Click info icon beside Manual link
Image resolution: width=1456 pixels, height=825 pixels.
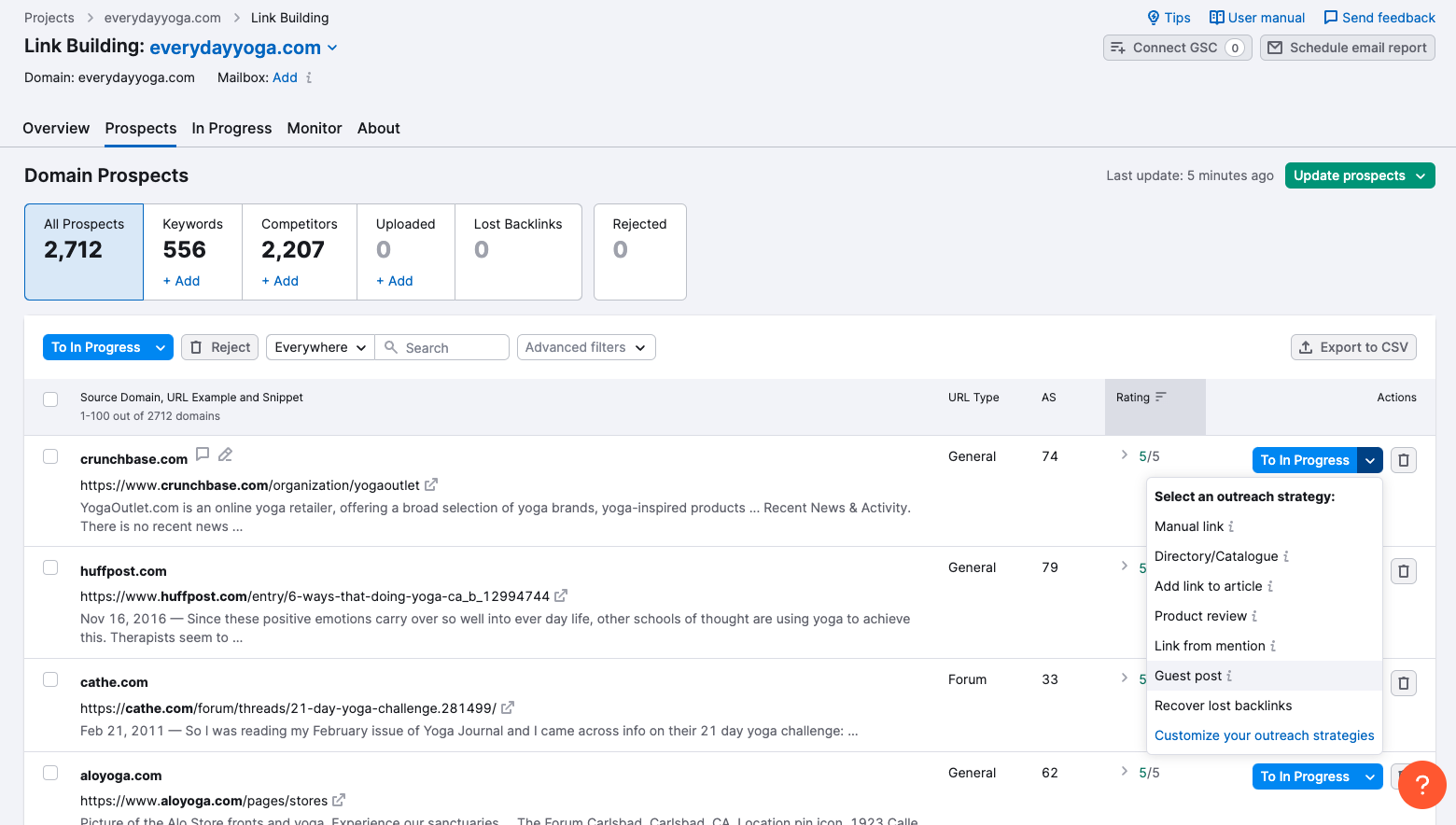tap(1231, 526)
